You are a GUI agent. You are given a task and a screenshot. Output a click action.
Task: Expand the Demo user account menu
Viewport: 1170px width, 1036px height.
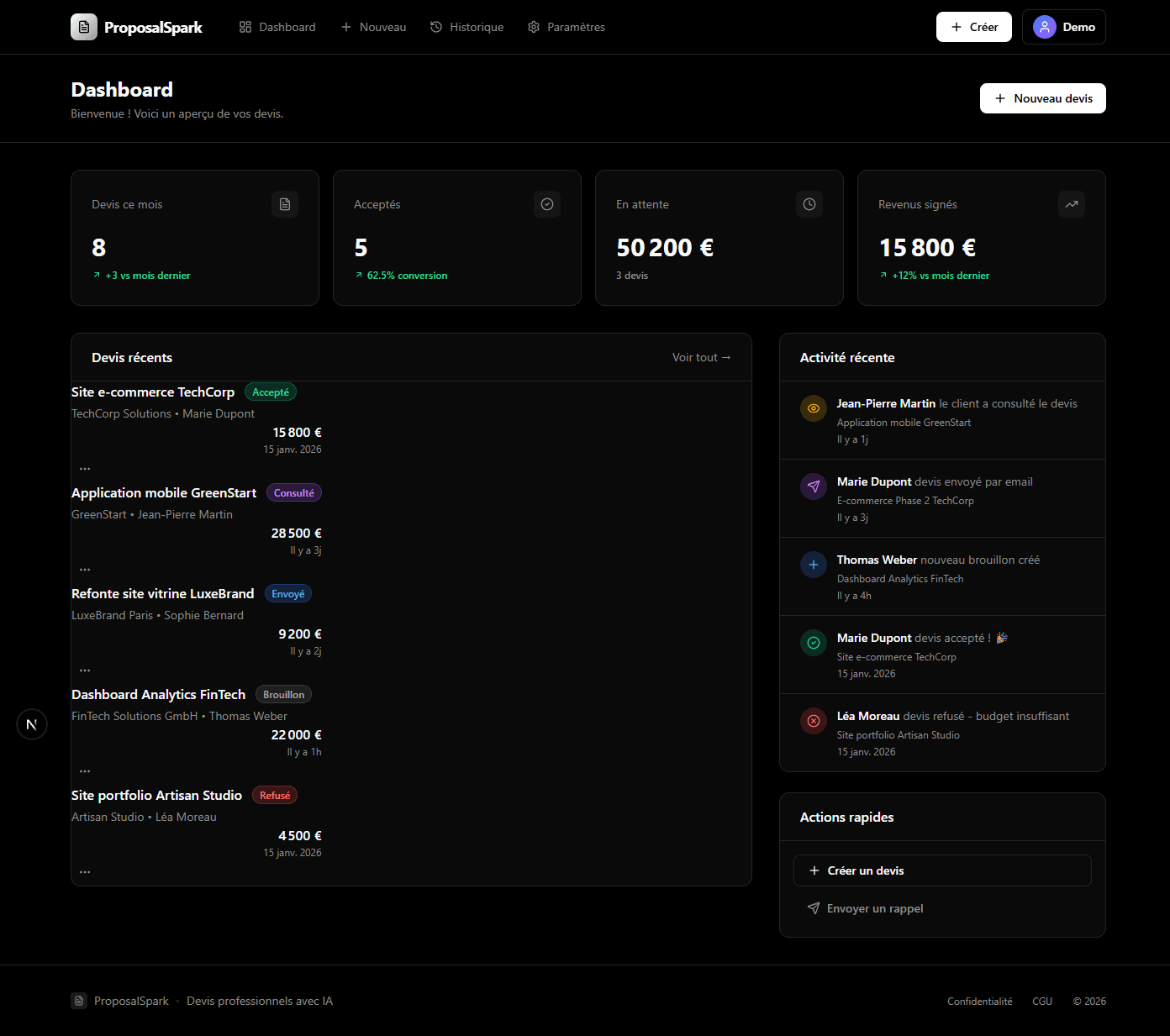click(x=1063, y=27)
